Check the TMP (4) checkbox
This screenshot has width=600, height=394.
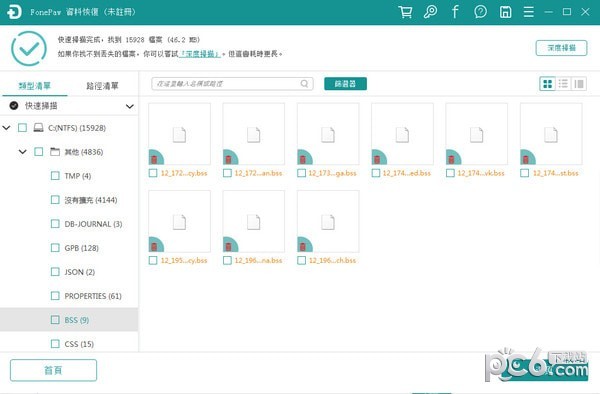(55, 176)
